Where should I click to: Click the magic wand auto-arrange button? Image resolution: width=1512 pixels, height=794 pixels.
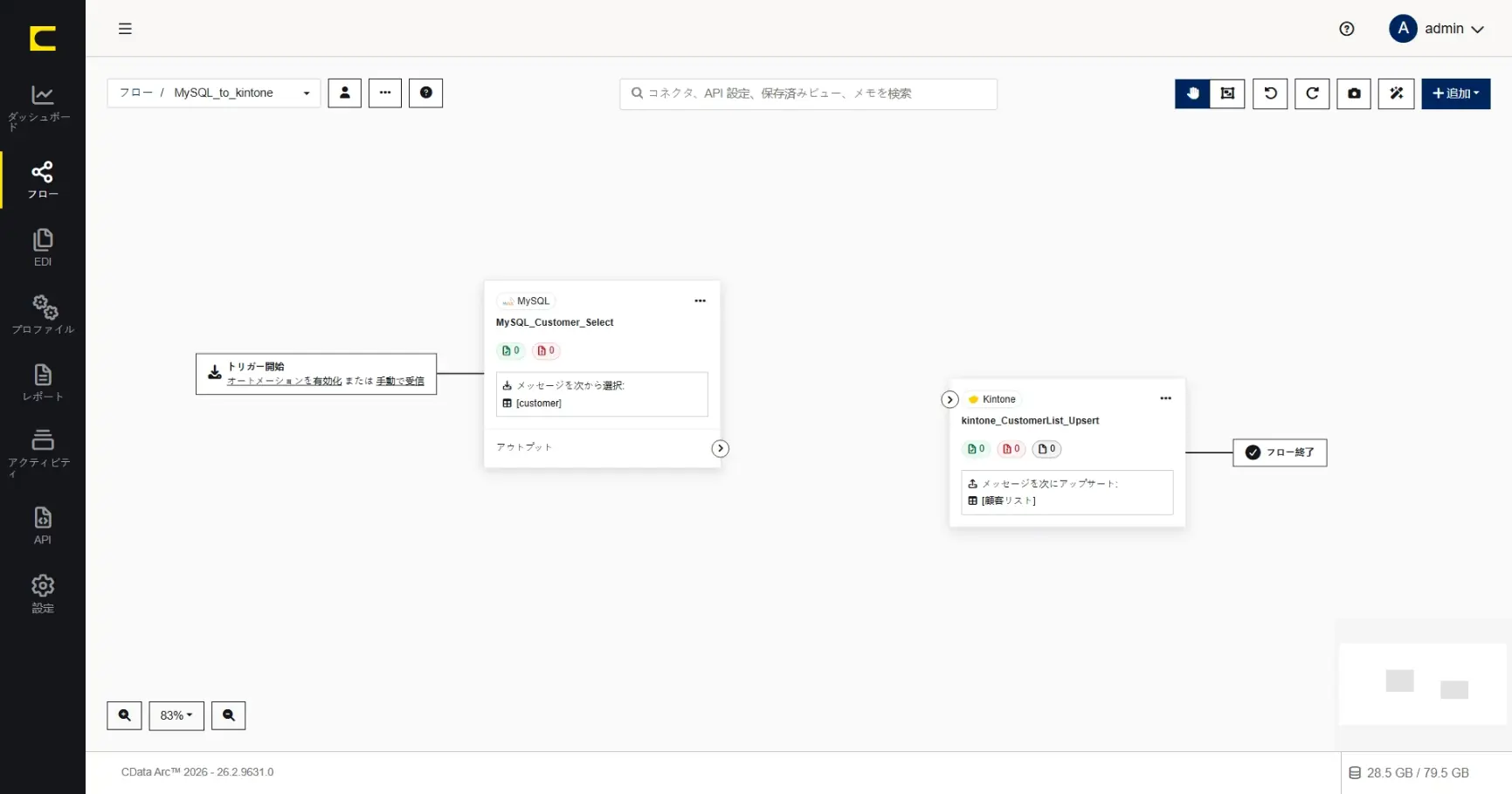pyautogui.click(x=1396, y=93)
